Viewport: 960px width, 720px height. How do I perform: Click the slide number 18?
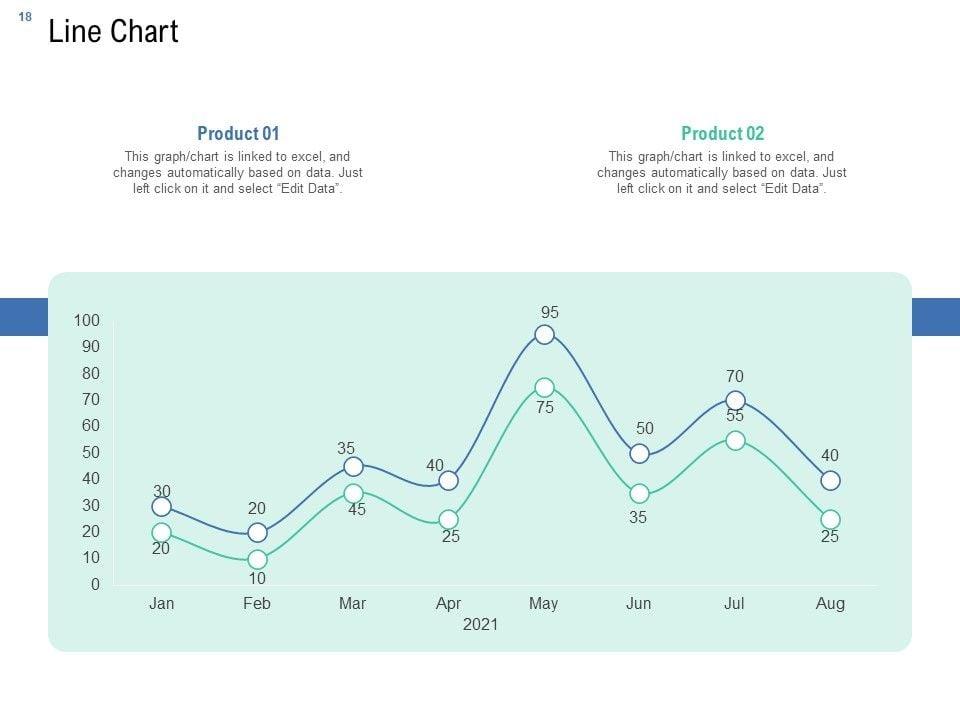(25, 16)
